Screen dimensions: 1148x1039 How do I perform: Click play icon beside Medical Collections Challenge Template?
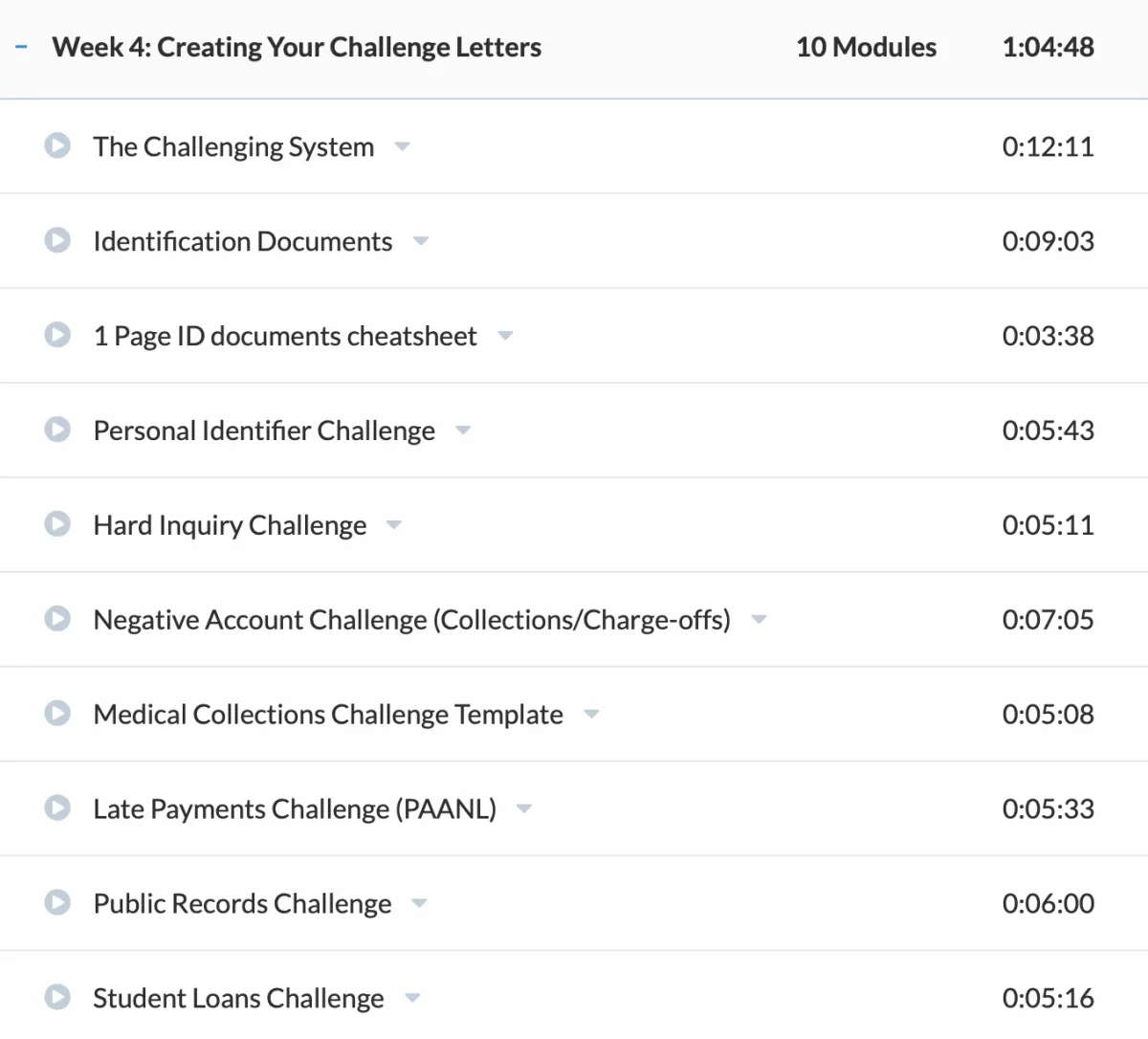(x=57, y=714)
